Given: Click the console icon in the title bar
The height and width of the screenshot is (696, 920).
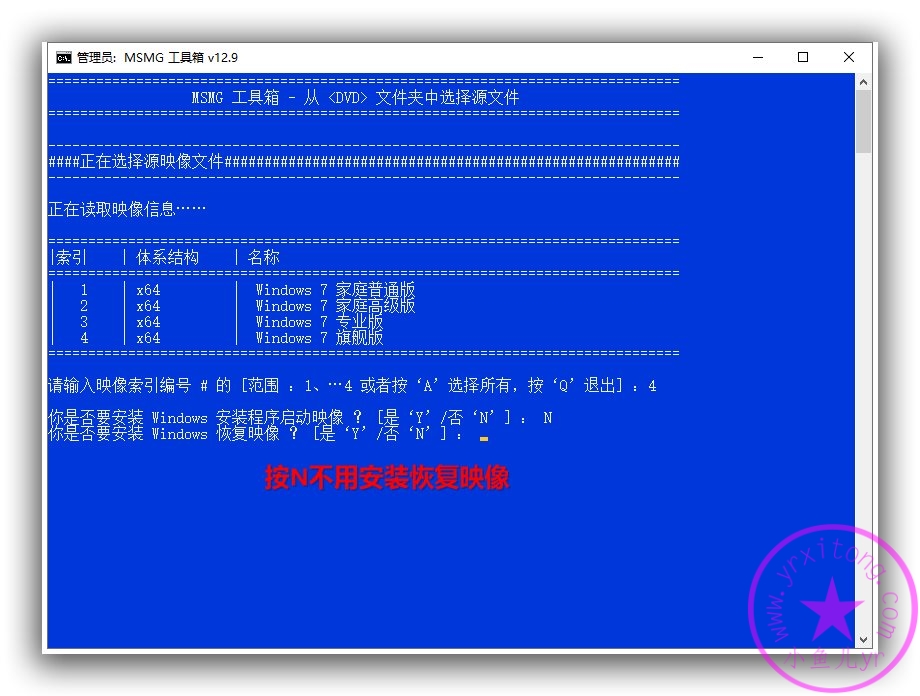Looking at the screenshot, I should (x=63, y=58).
